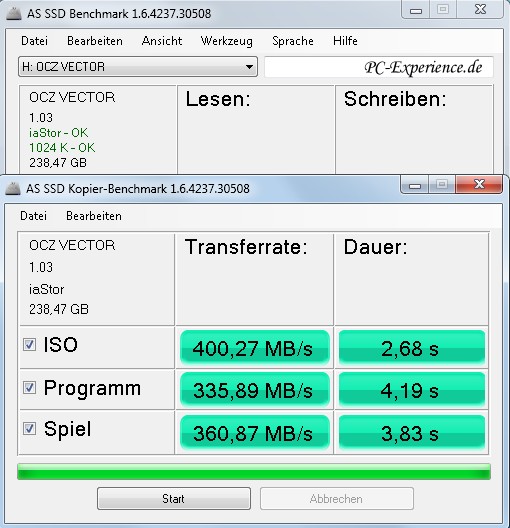510x528 pixels.
Task: Click the Kopier-Benchmark window title icon
Action: tap(13, 189)
